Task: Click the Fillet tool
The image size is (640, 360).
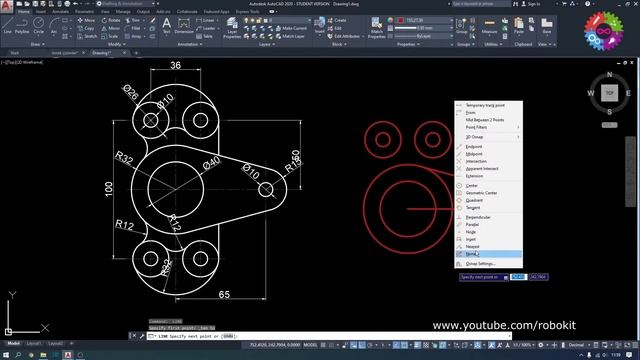Action: coord(133,28)
